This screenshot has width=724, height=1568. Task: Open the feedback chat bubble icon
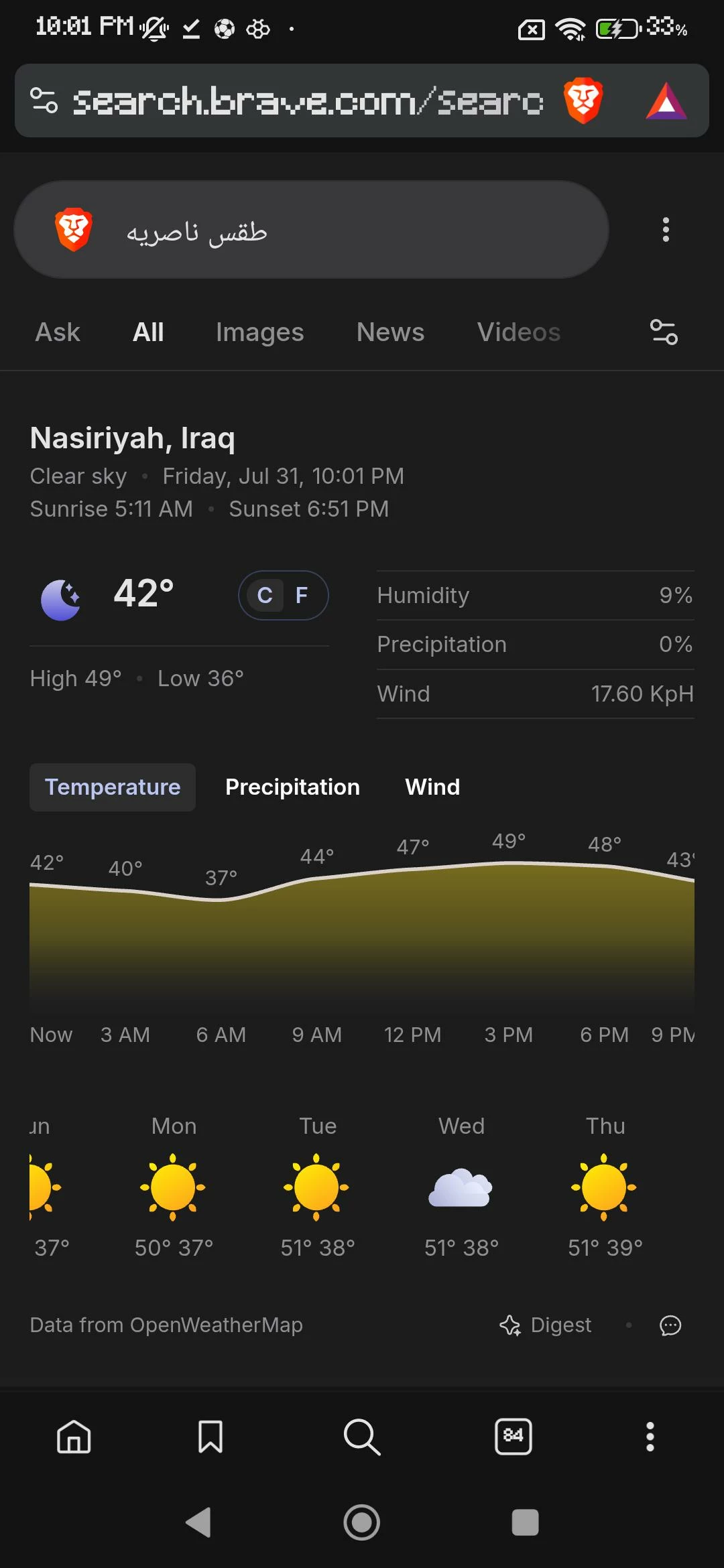click(x=670, y=1325)
